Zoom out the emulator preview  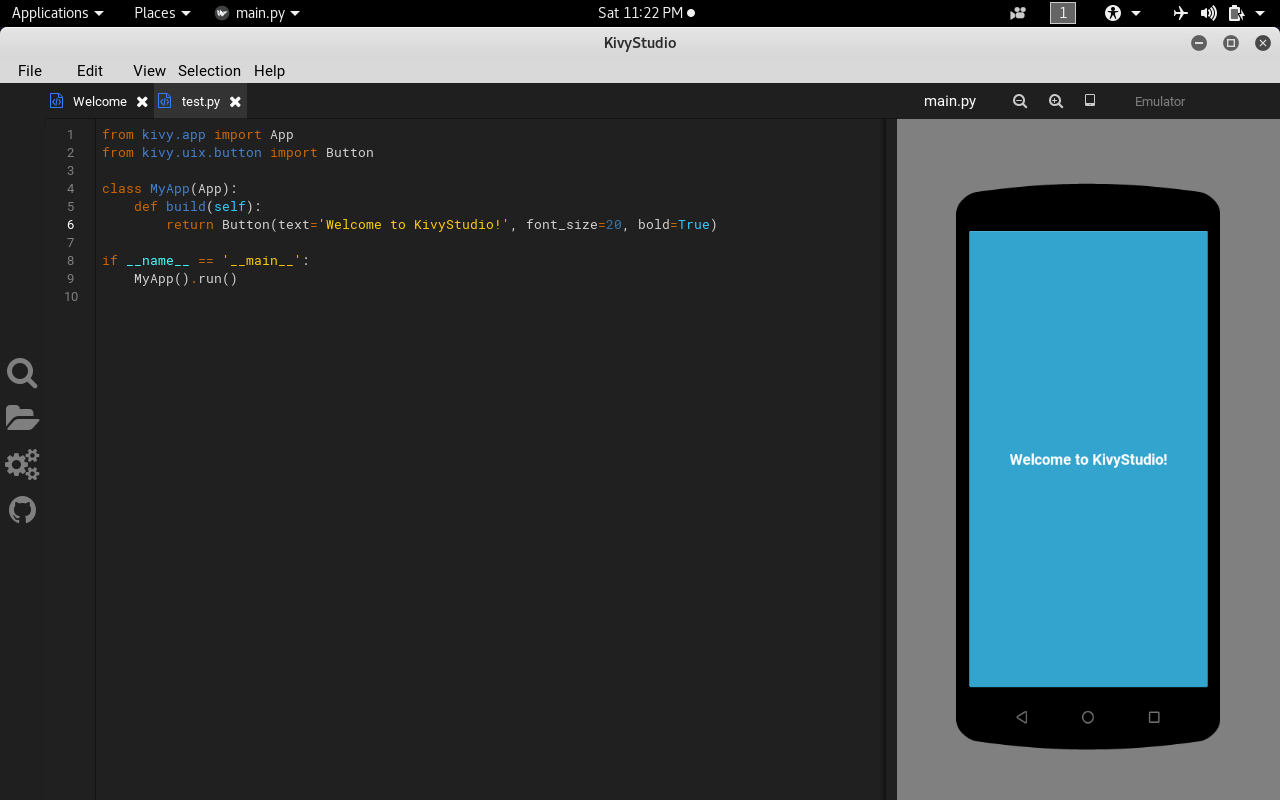point(1020,101)
